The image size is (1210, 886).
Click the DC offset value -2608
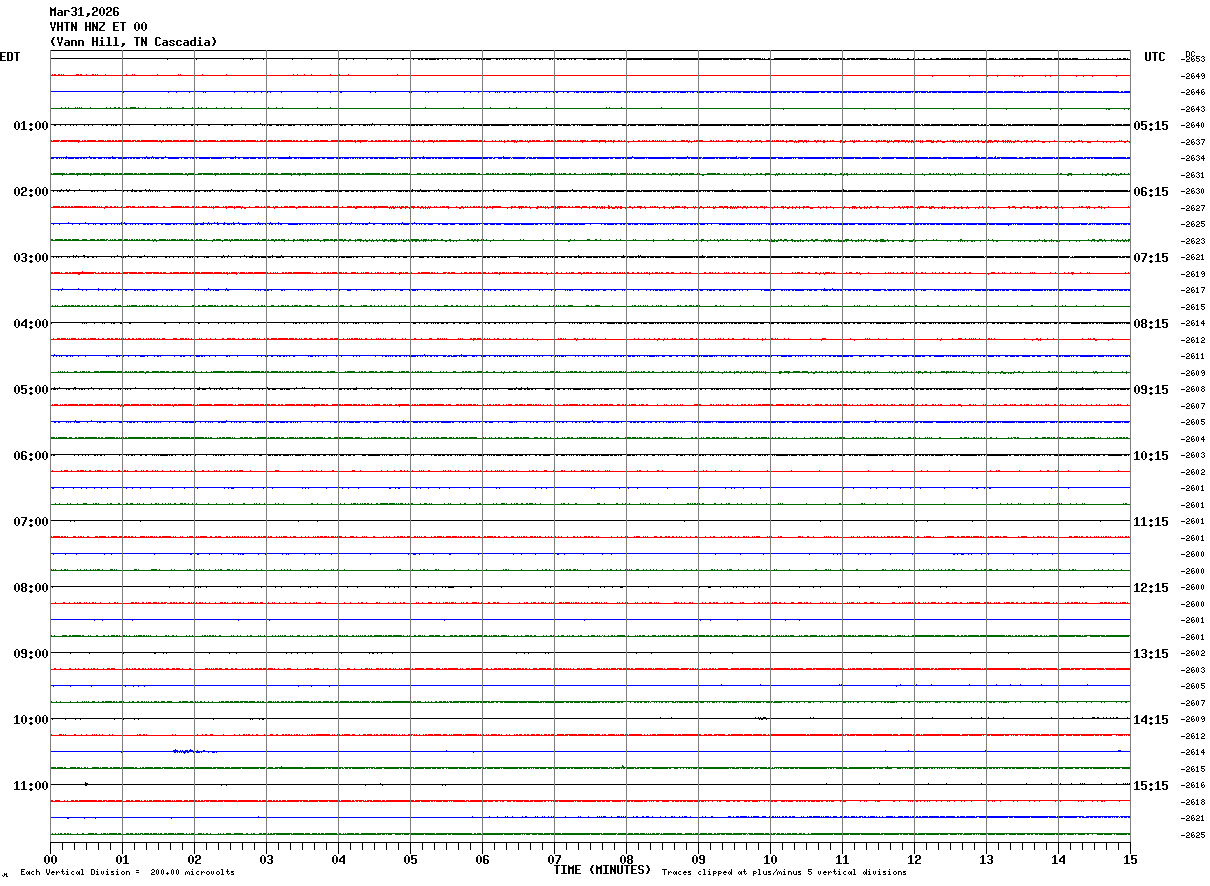pyautogui.click(x=1192, y=389)
